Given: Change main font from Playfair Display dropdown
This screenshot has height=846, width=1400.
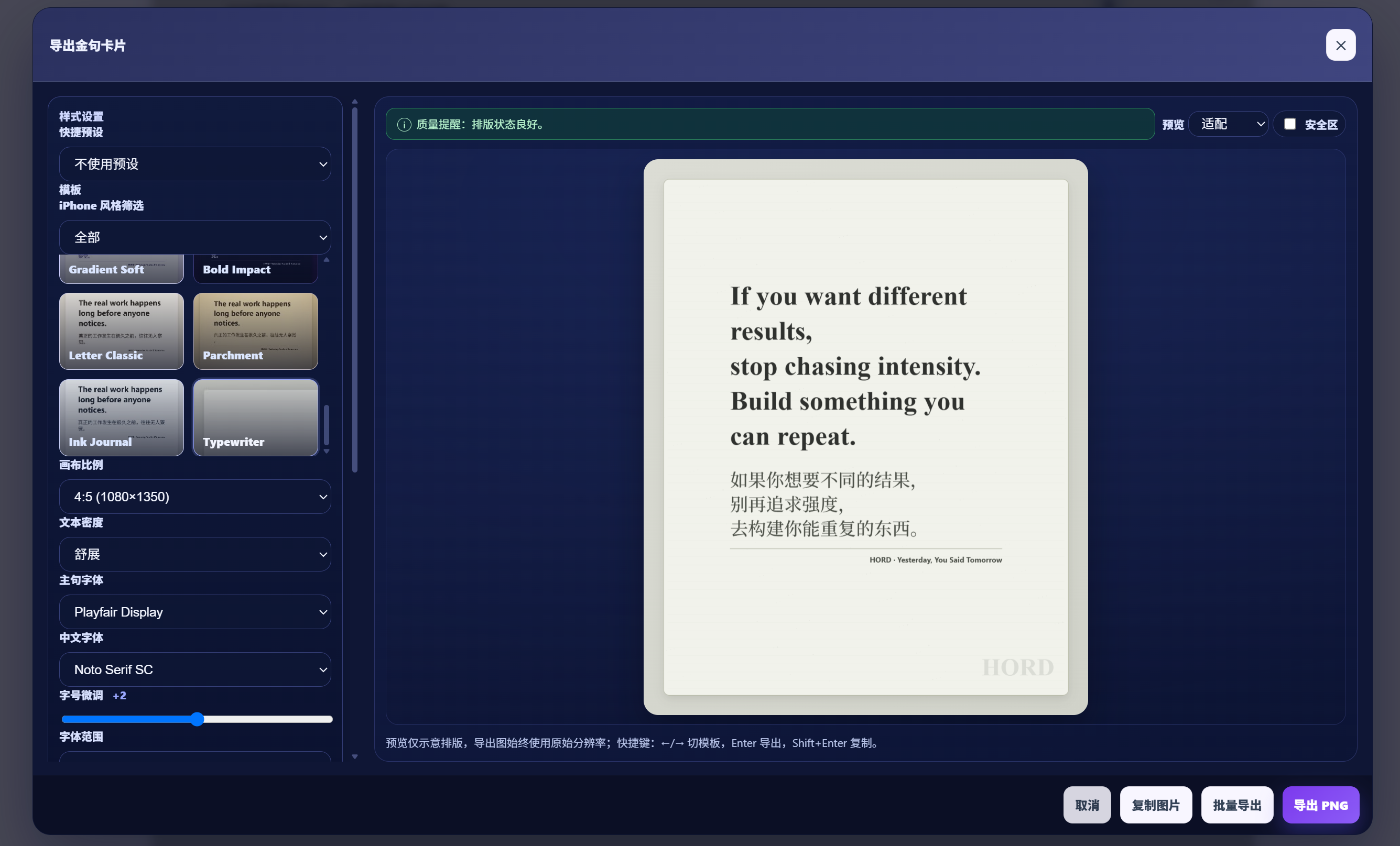Looking at the screenshot, I should pos(195,612).
